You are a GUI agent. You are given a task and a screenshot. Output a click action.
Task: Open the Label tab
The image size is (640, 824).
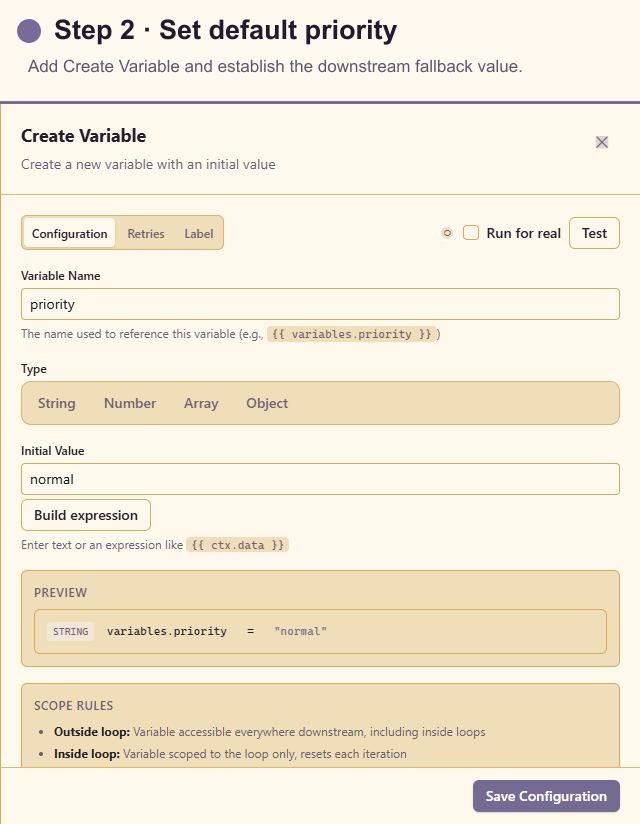(199, 233)
